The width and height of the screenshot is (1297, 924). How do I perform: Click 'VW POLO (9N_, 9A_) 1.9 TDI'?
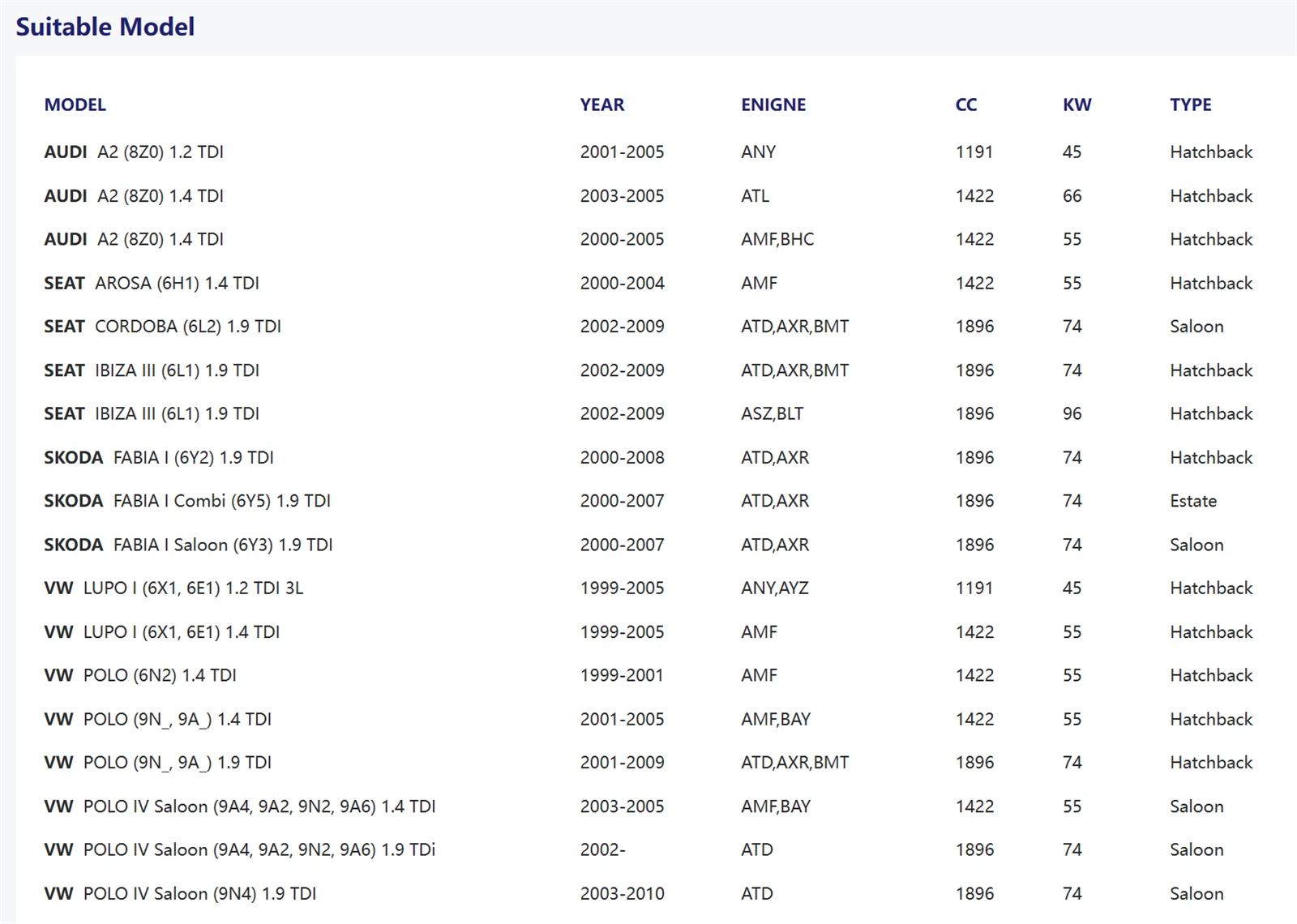click(157, 762)
